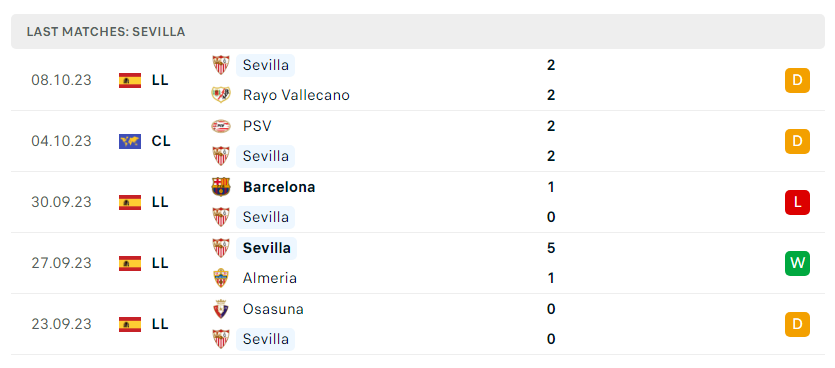835x368 pixels.
Task: Click the Almeria club crest icon
Action: point(220,278)
